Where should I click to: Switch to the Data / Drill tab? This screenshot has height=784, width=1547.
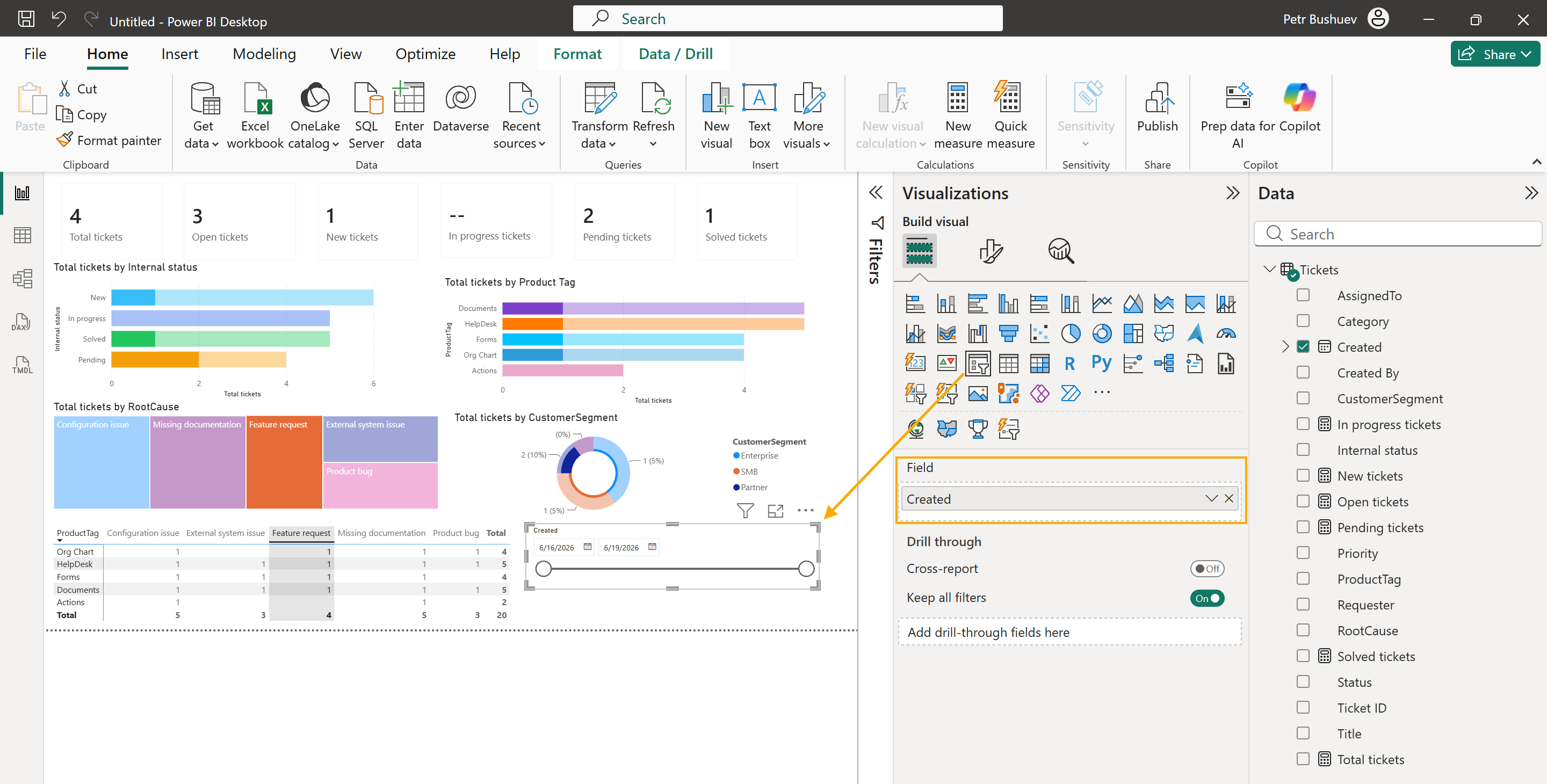[x=676, y=54]
